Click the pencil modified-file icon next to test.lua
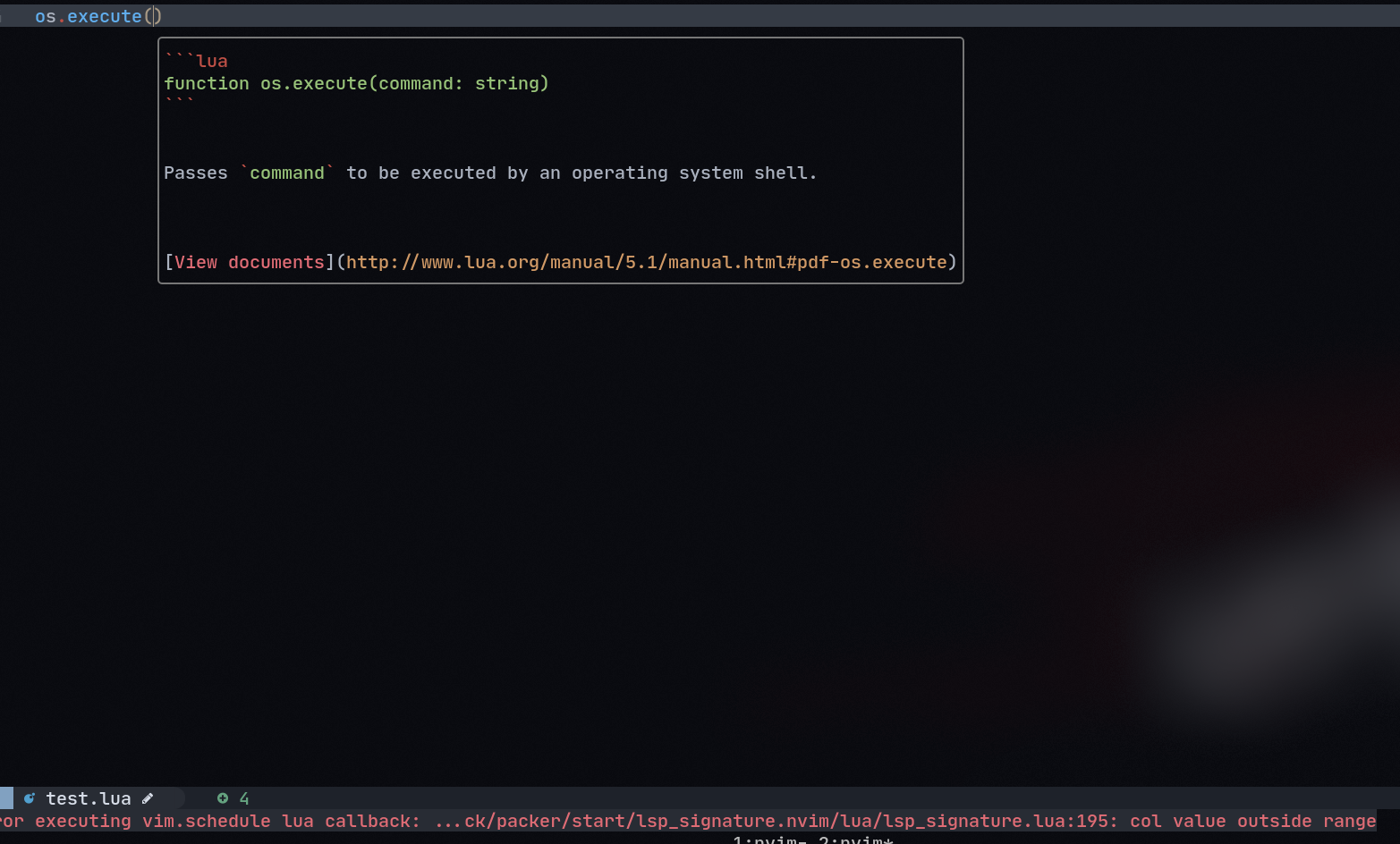Screen dimensions: 1400x844 pyautogui.click(x=147, y=798)
